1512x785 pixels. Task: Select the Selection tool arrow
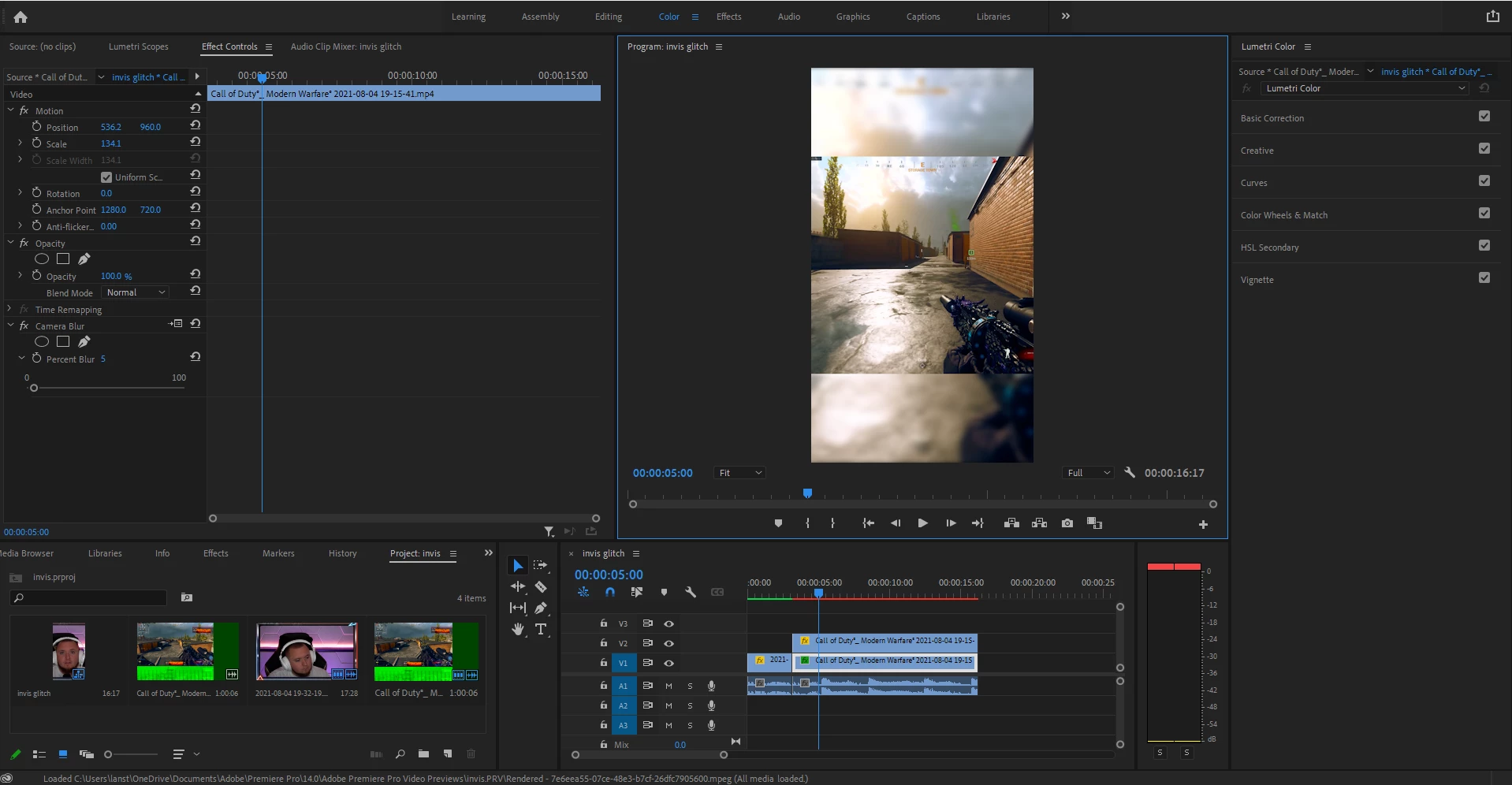tap(518, 566)
